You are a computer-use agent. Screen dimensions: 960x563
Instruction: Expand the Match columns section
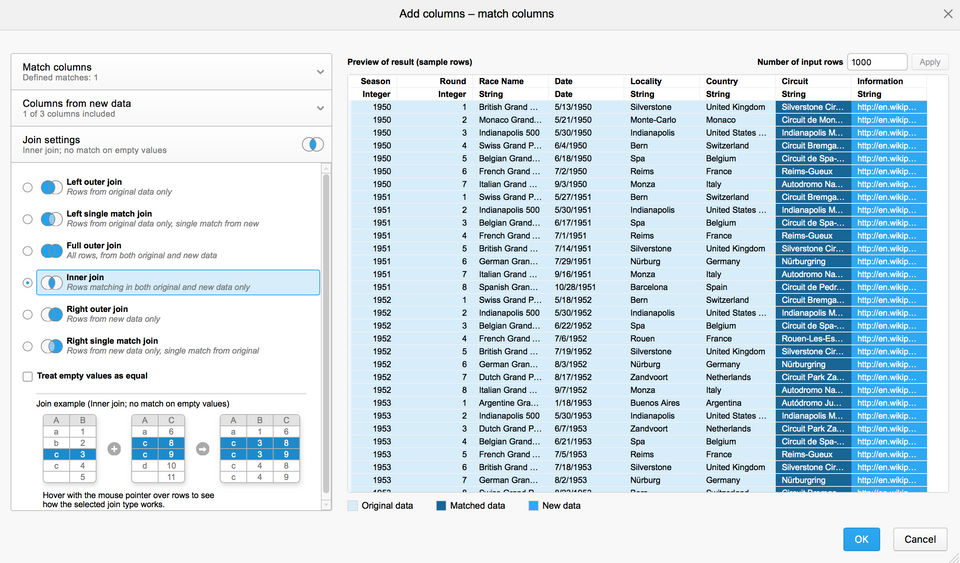tap(319, 72)
